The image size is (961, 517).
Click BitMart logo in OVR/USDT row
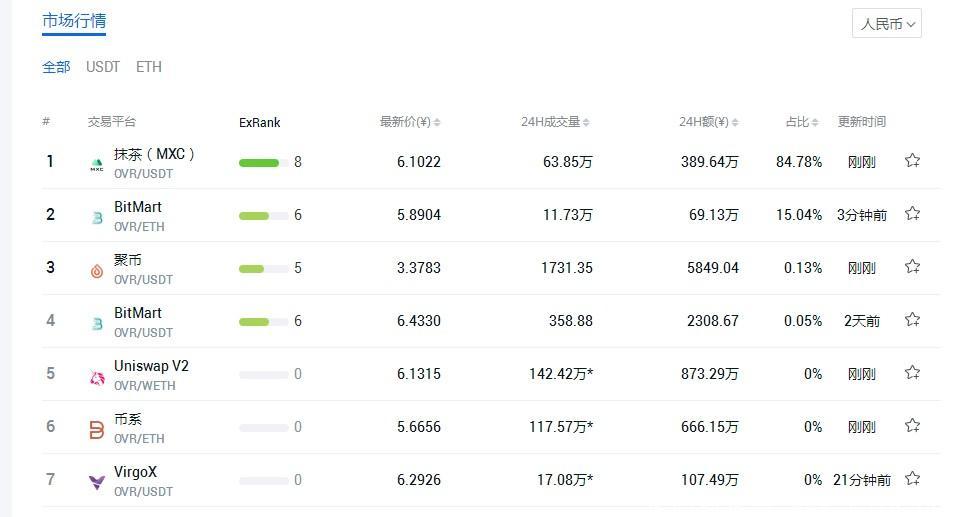coord(97,323)
